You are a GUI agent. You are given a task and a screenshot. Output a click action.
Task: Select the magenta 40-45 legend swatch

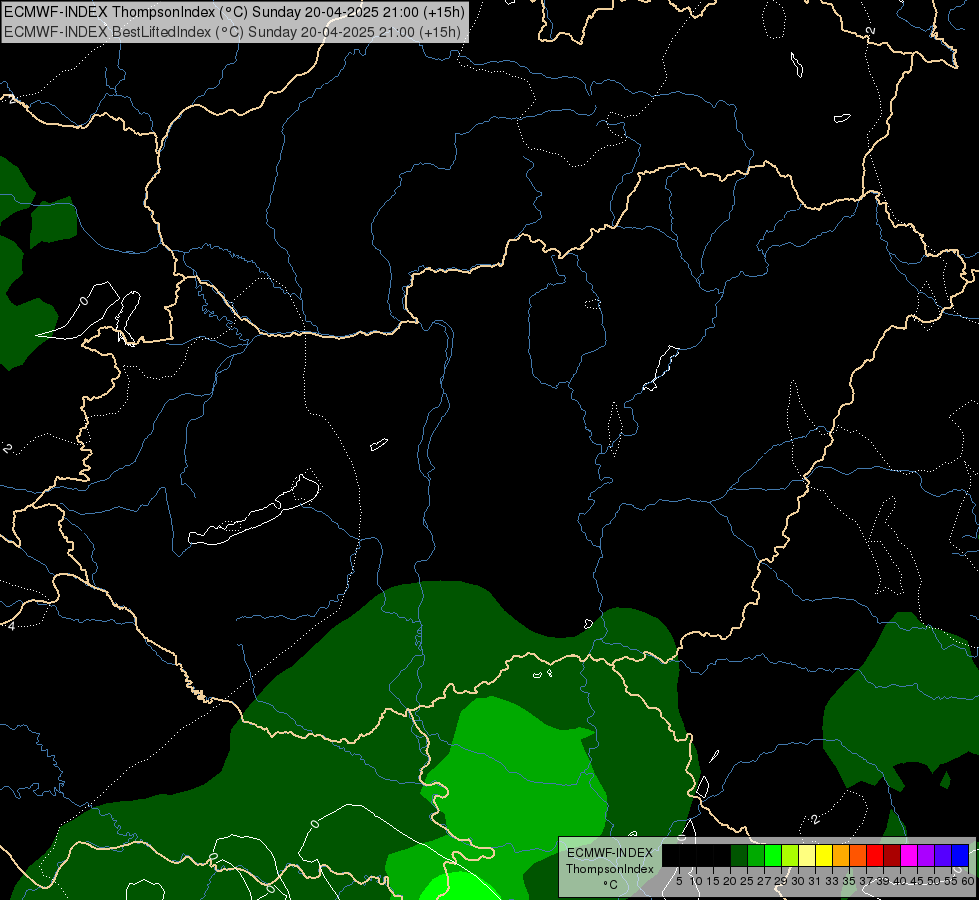click(910, 855)
